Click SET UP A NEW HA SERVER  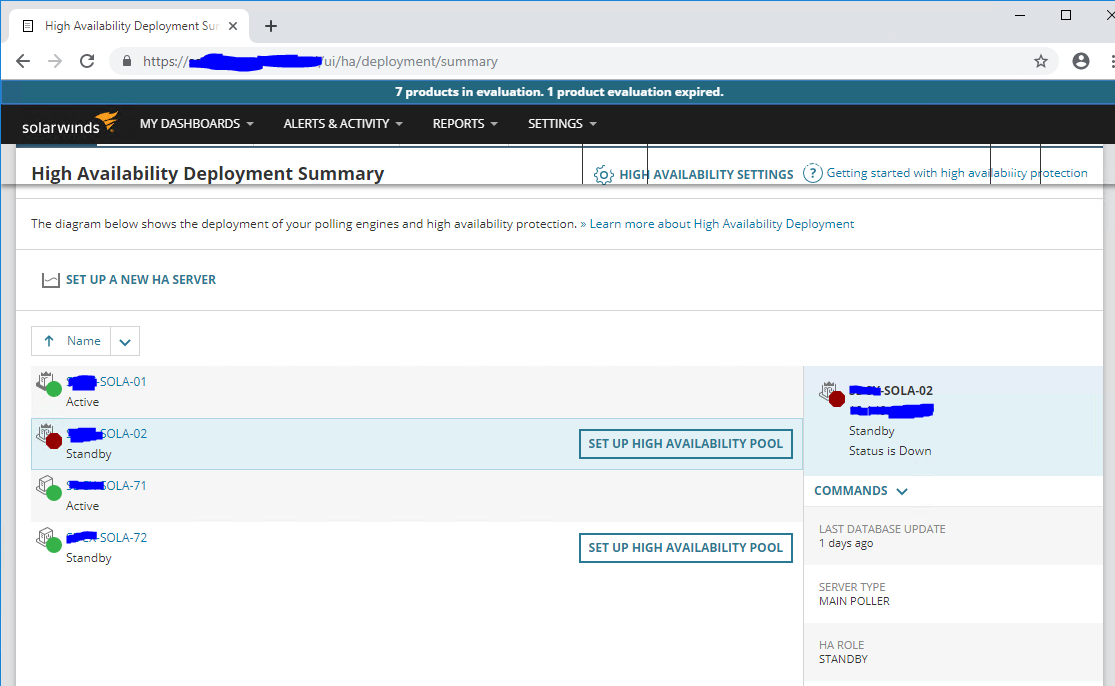[141, 280]
